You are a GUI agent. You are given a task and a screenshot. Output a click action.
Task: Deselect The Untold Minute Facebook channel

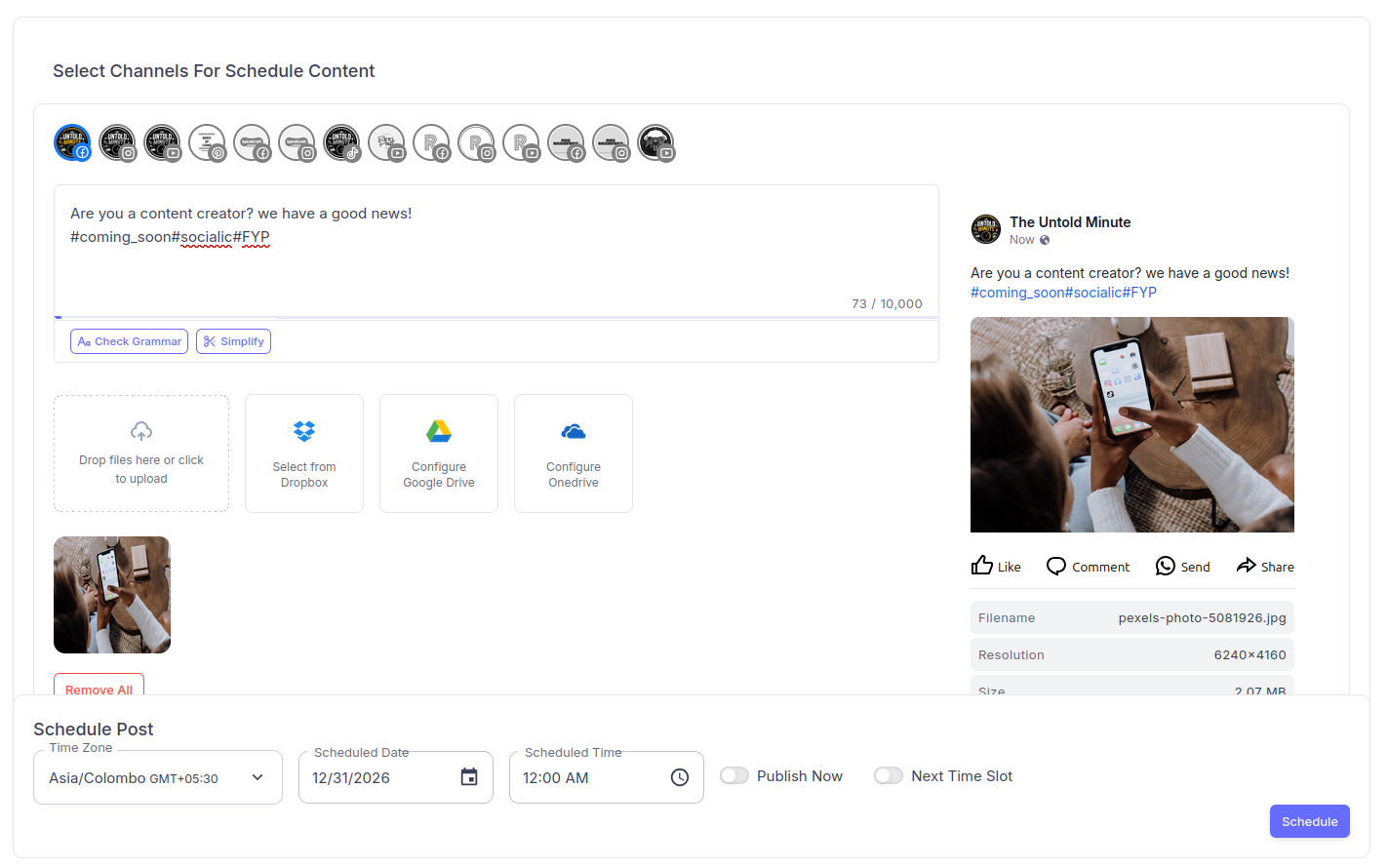click(72, 142)
